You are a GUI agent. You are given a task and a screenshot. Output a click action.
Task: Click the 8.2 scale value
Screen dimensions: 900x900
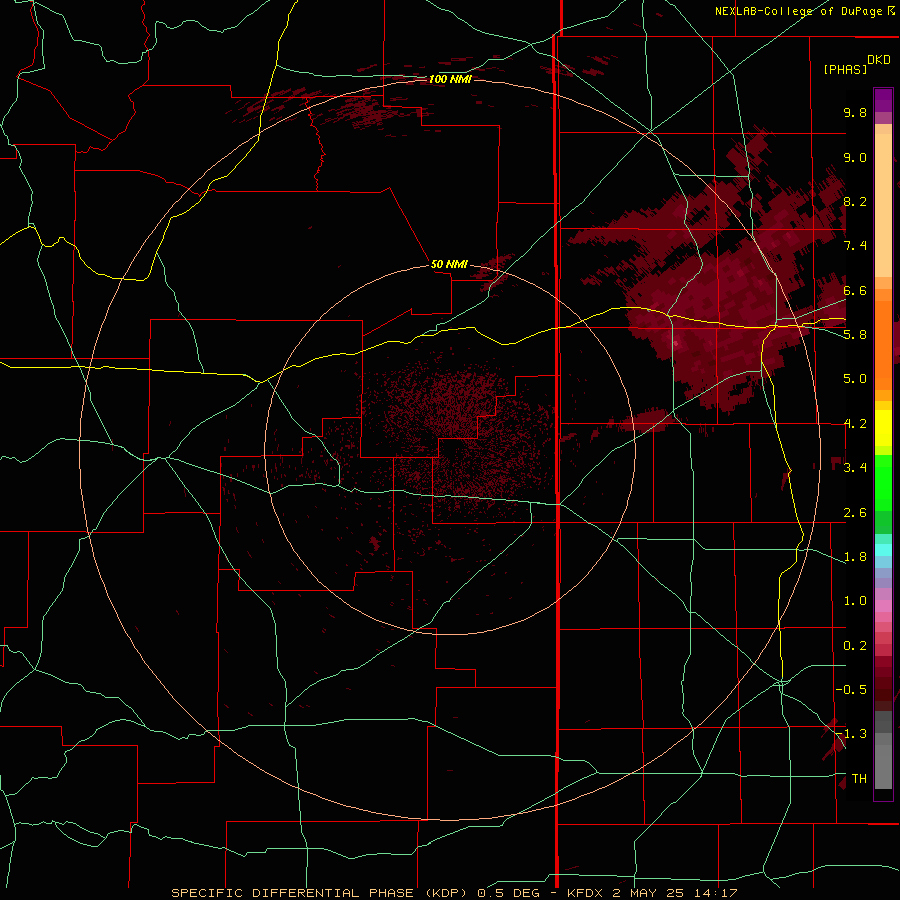pyautogui.click(x=855, y=201)
